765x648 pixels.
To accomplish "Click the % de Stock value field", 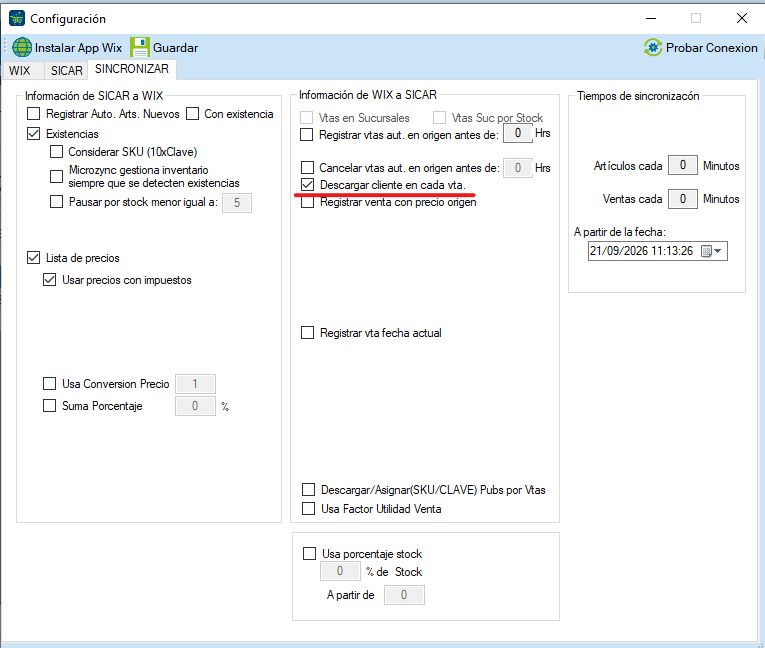I will click(340, 571).
